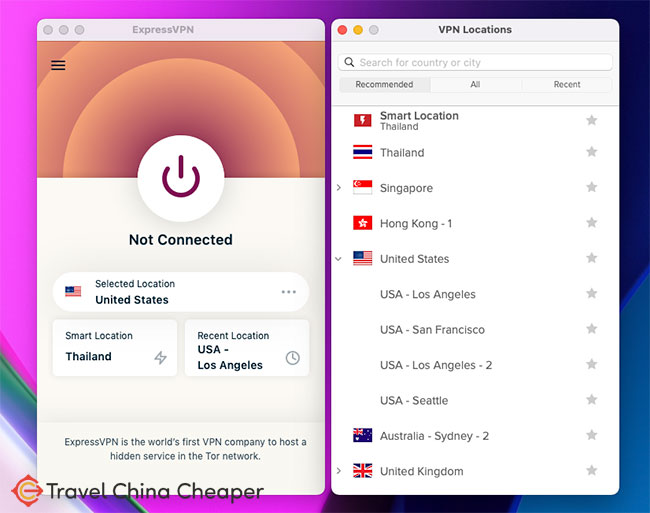Close the VPN Locations window
Image resolution: width=650 pixels, height=513 pixels.
[342, 30]
